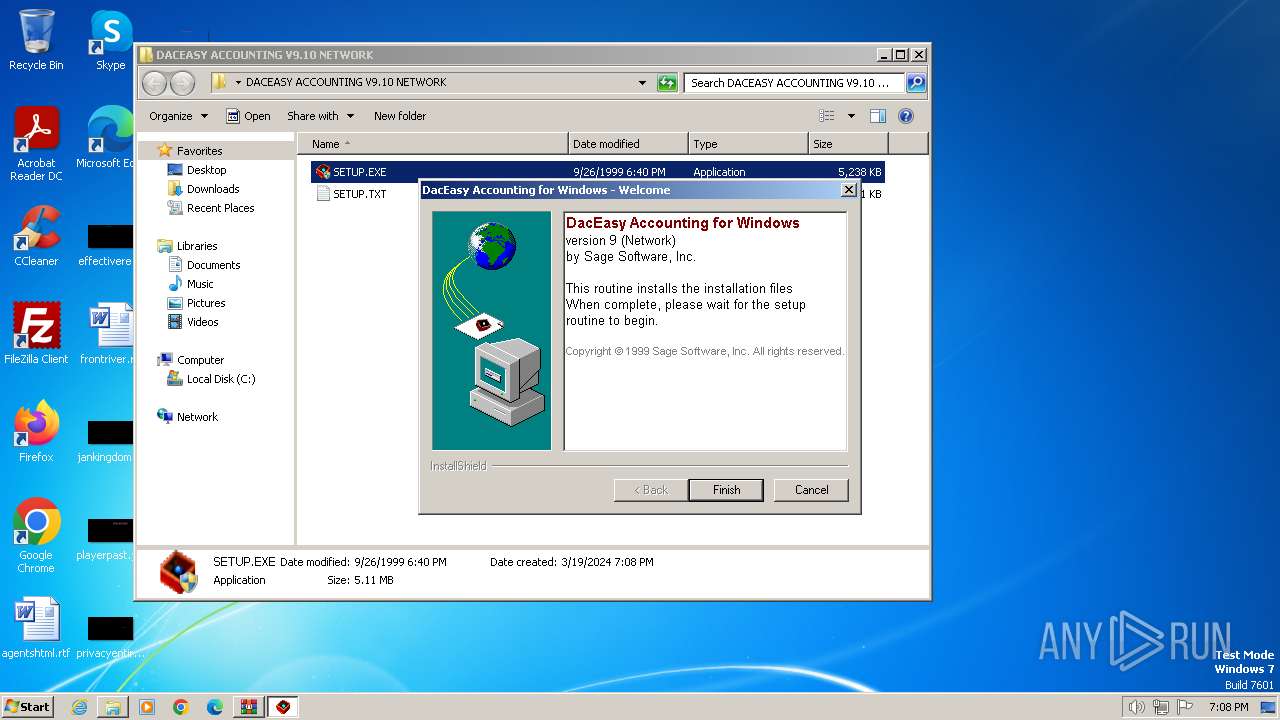1280x720 pixels.
Task: Open the Pictures library
Action: [205, 303]
